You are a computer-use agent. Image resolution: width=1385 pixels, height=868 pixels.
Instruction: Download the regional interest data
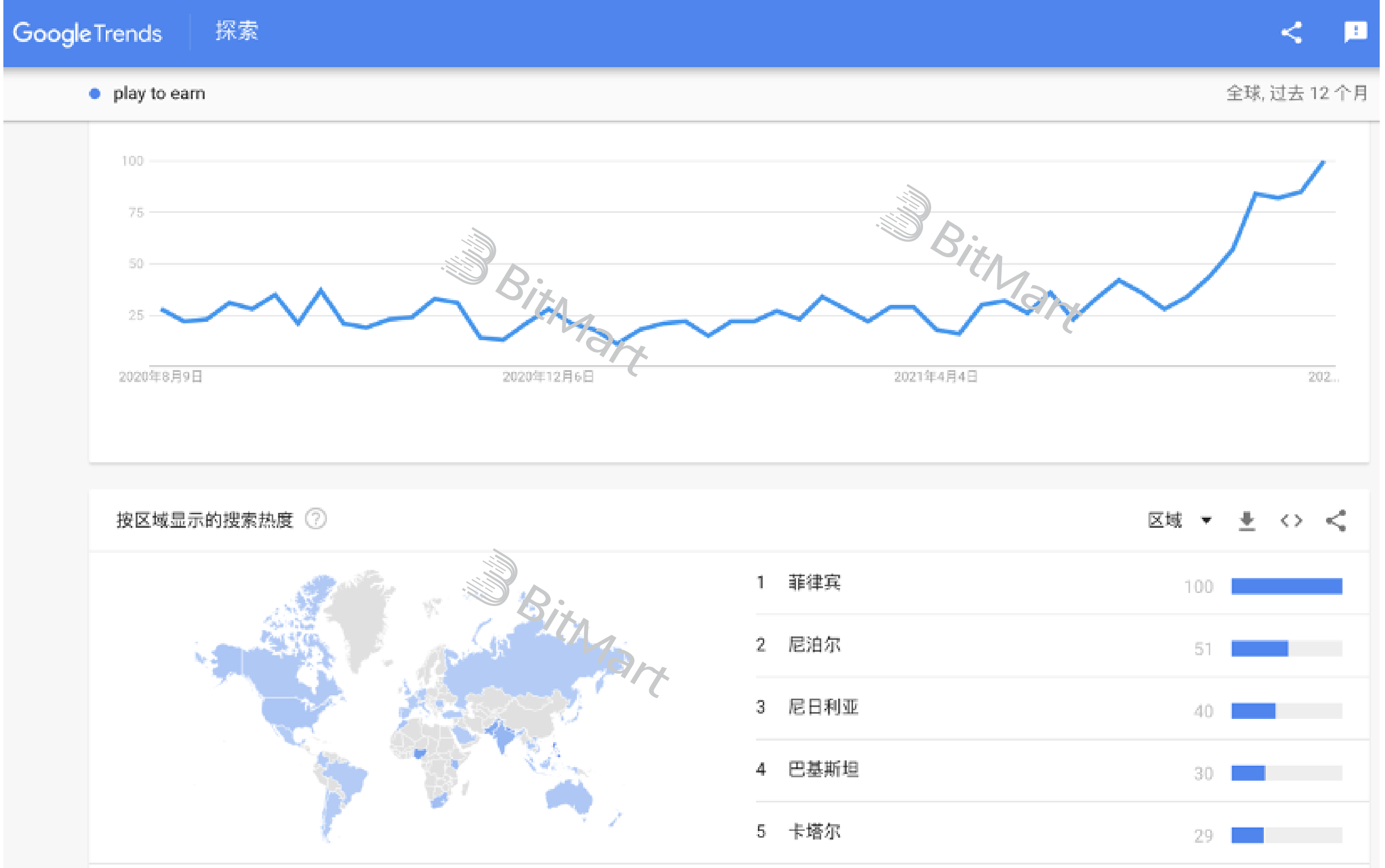coord(1246,521)
